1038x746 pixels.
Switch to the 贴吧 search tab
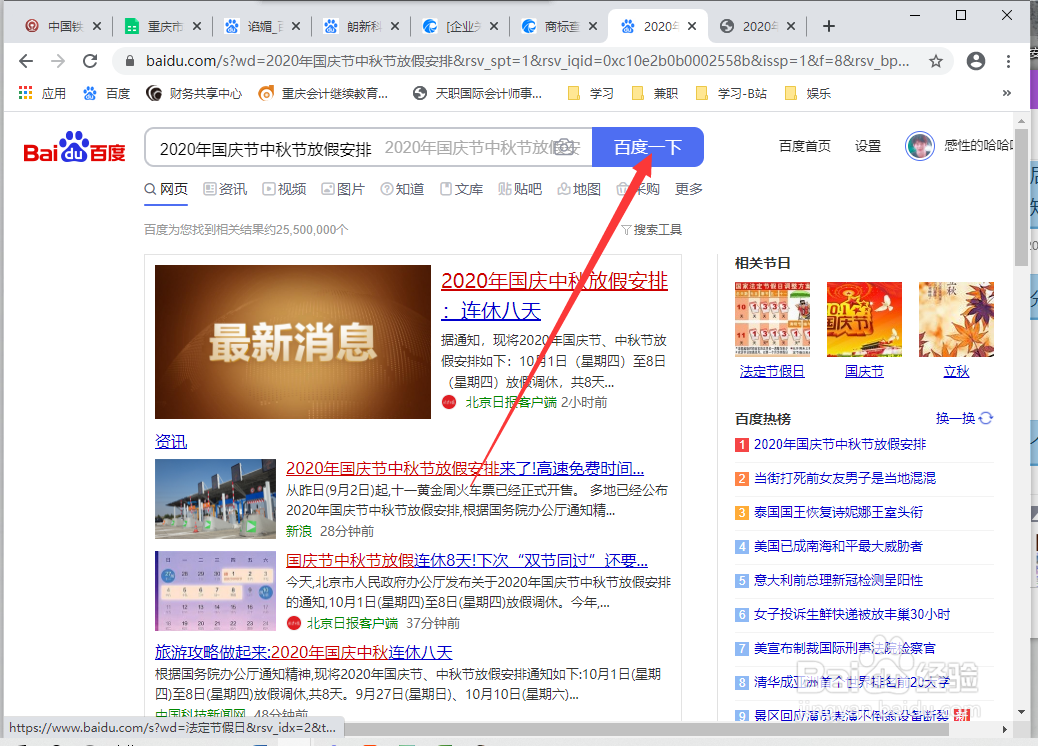[520, 189]
